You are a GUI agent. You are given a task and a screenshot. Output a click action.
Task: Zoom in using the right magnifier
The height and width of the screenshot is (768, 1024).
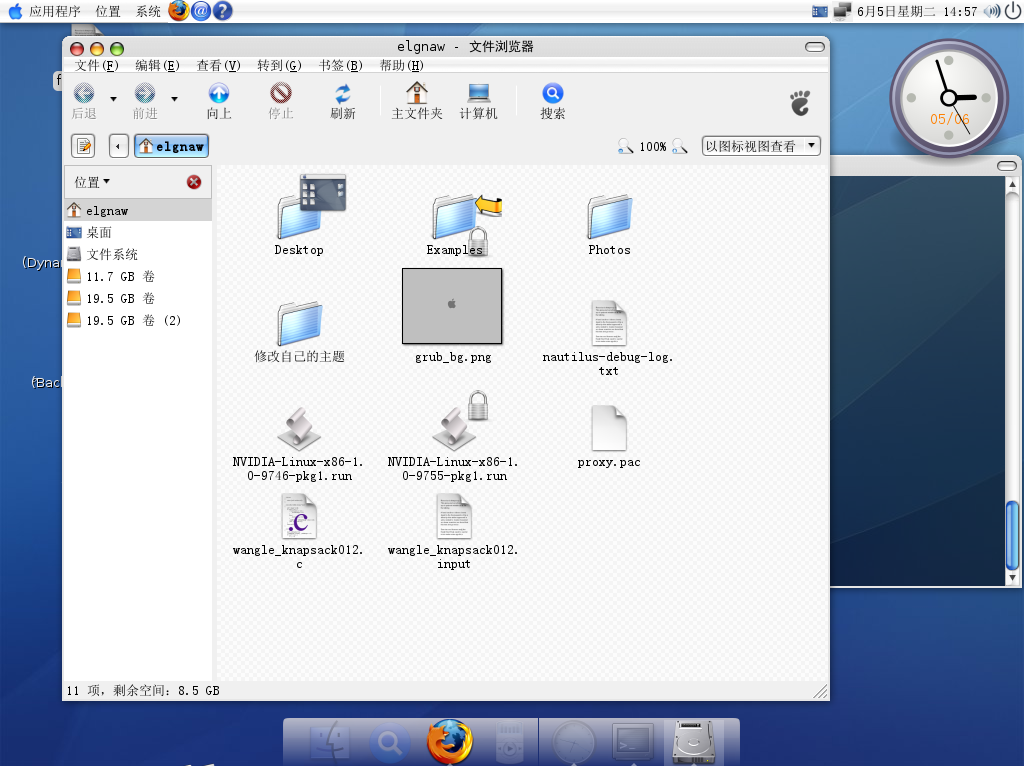pos(680,146)
